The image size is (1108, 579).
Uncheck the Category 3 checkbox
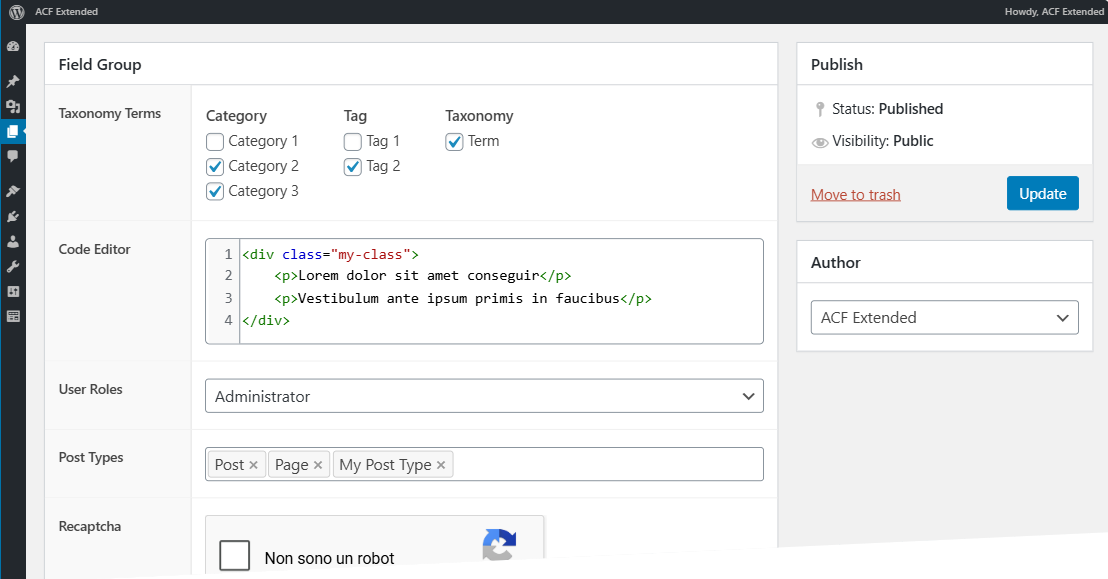[215, 192]
